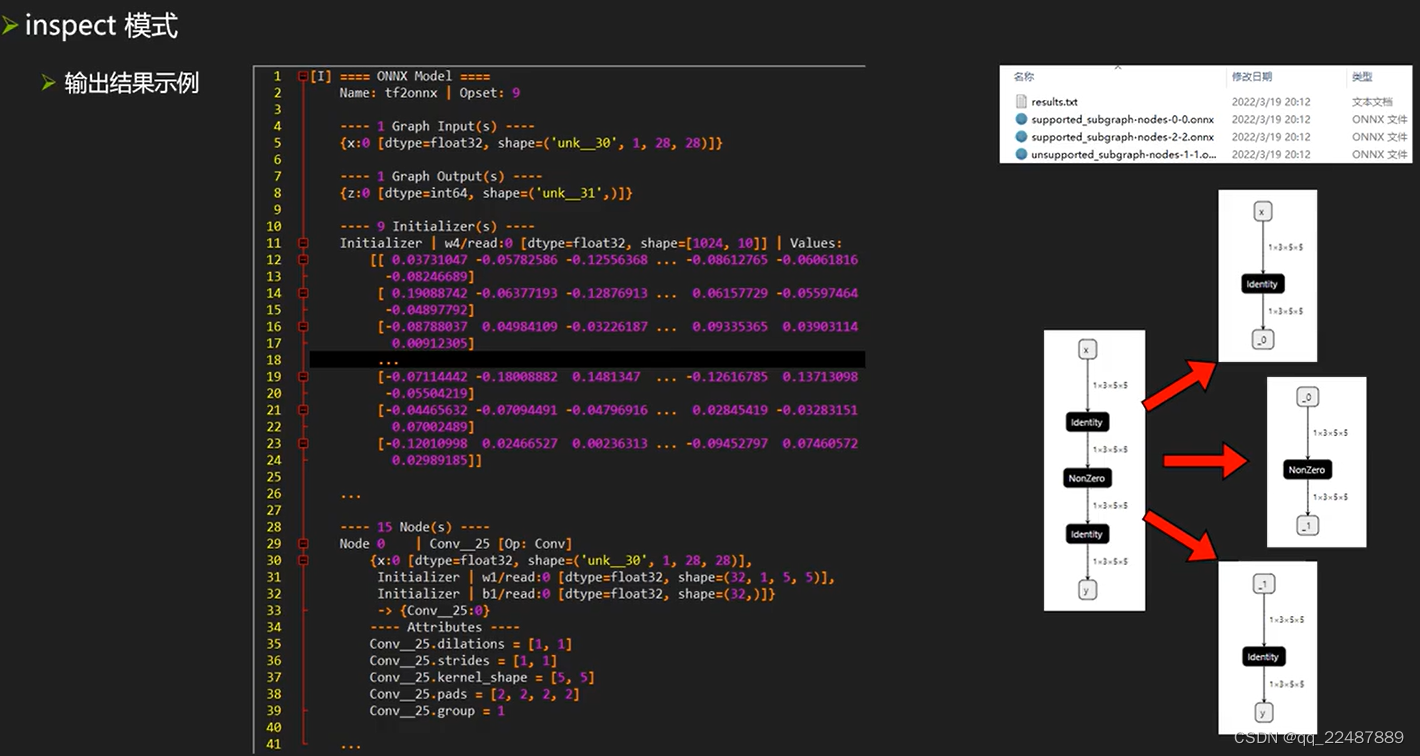Click the 文本文档 type cell for results.txt

click(x=1372, y=102)
